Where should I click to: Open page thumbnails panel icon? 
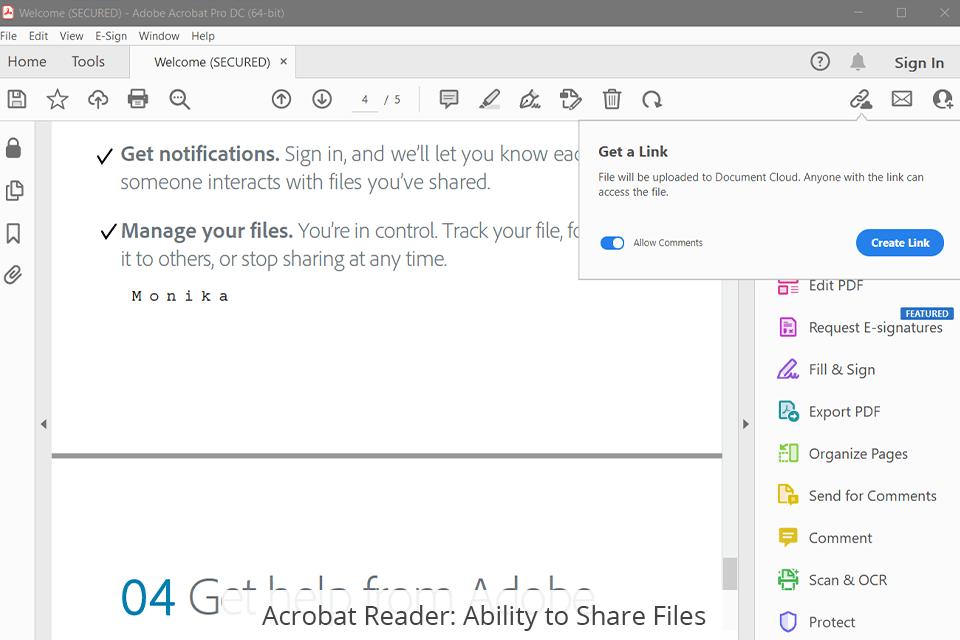click(14, 190)
